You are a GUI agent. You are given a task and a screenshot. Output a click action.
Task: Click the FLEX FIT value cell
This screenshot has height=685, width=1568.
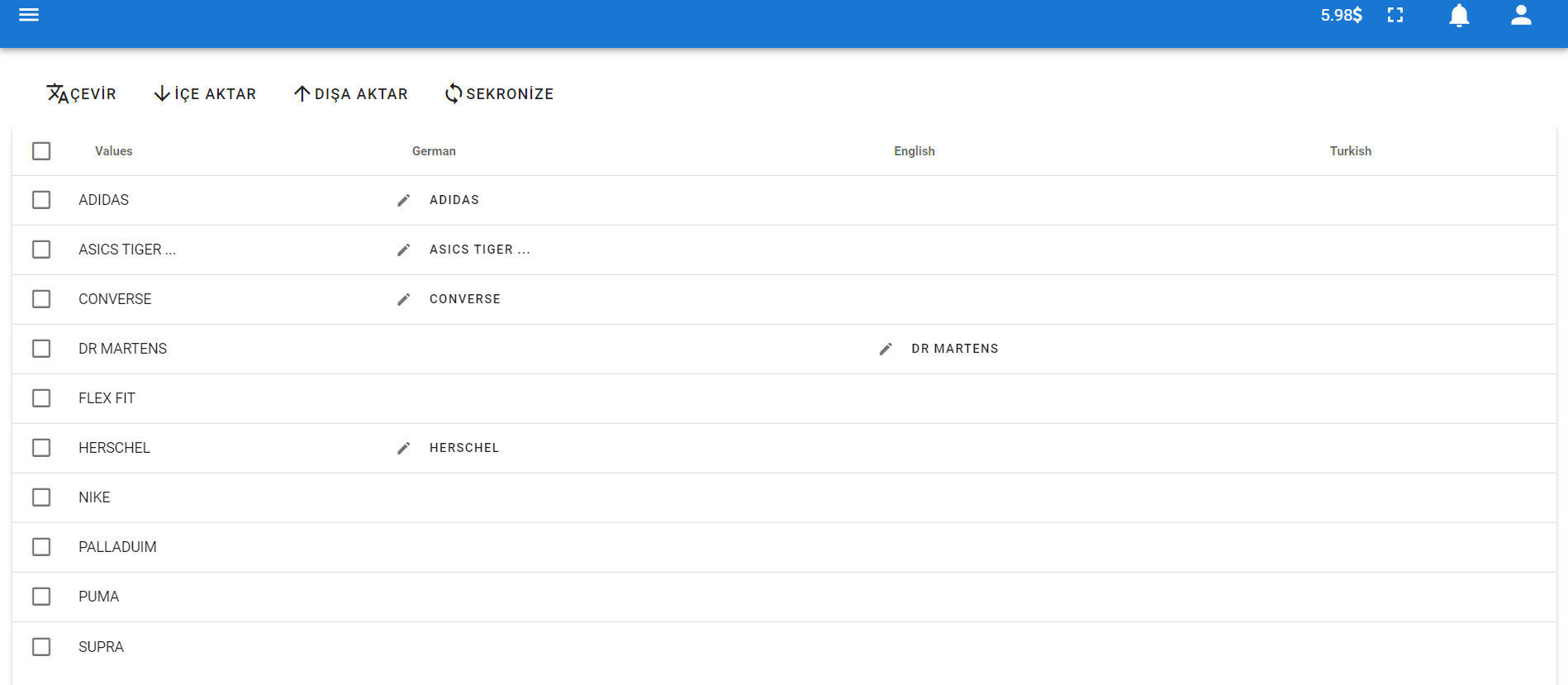pyautogui.click(x=107, y=398)
